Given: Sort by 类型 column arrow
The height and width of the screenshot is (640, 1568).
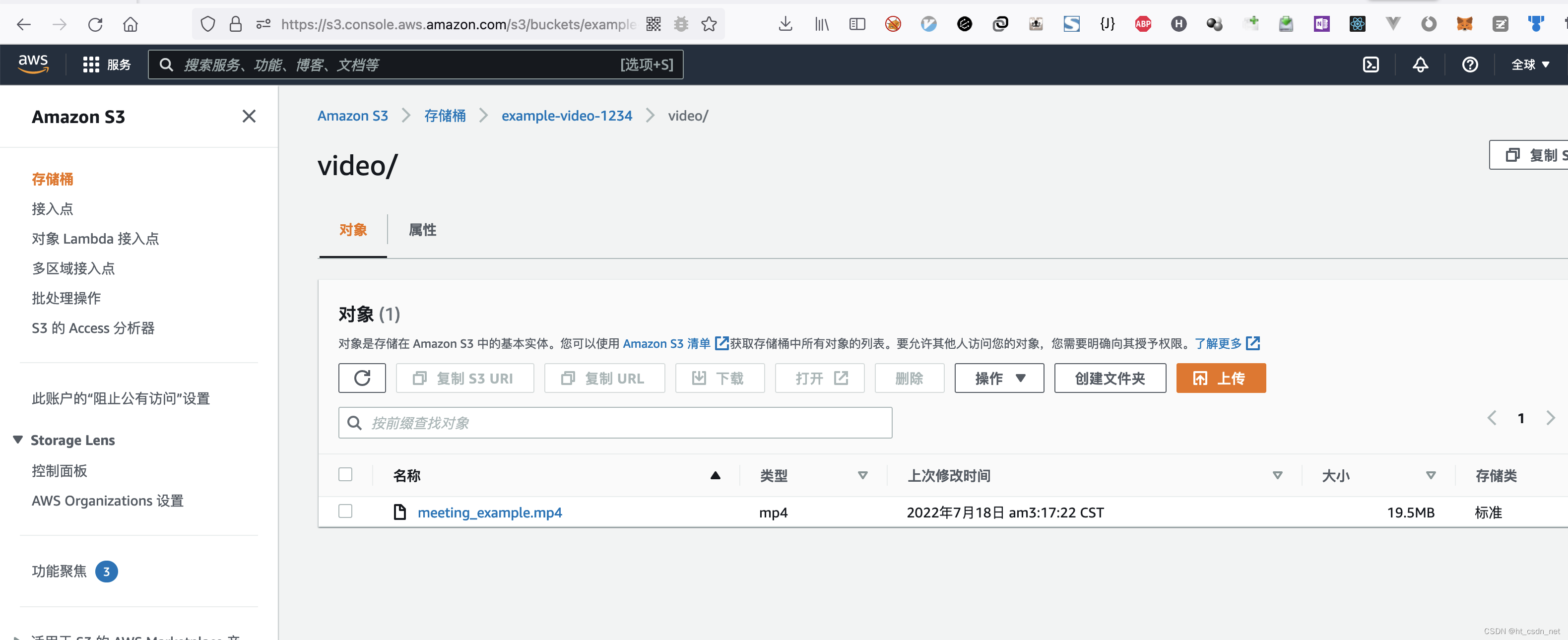Looking at the screenshot, I should pos(862,476).
